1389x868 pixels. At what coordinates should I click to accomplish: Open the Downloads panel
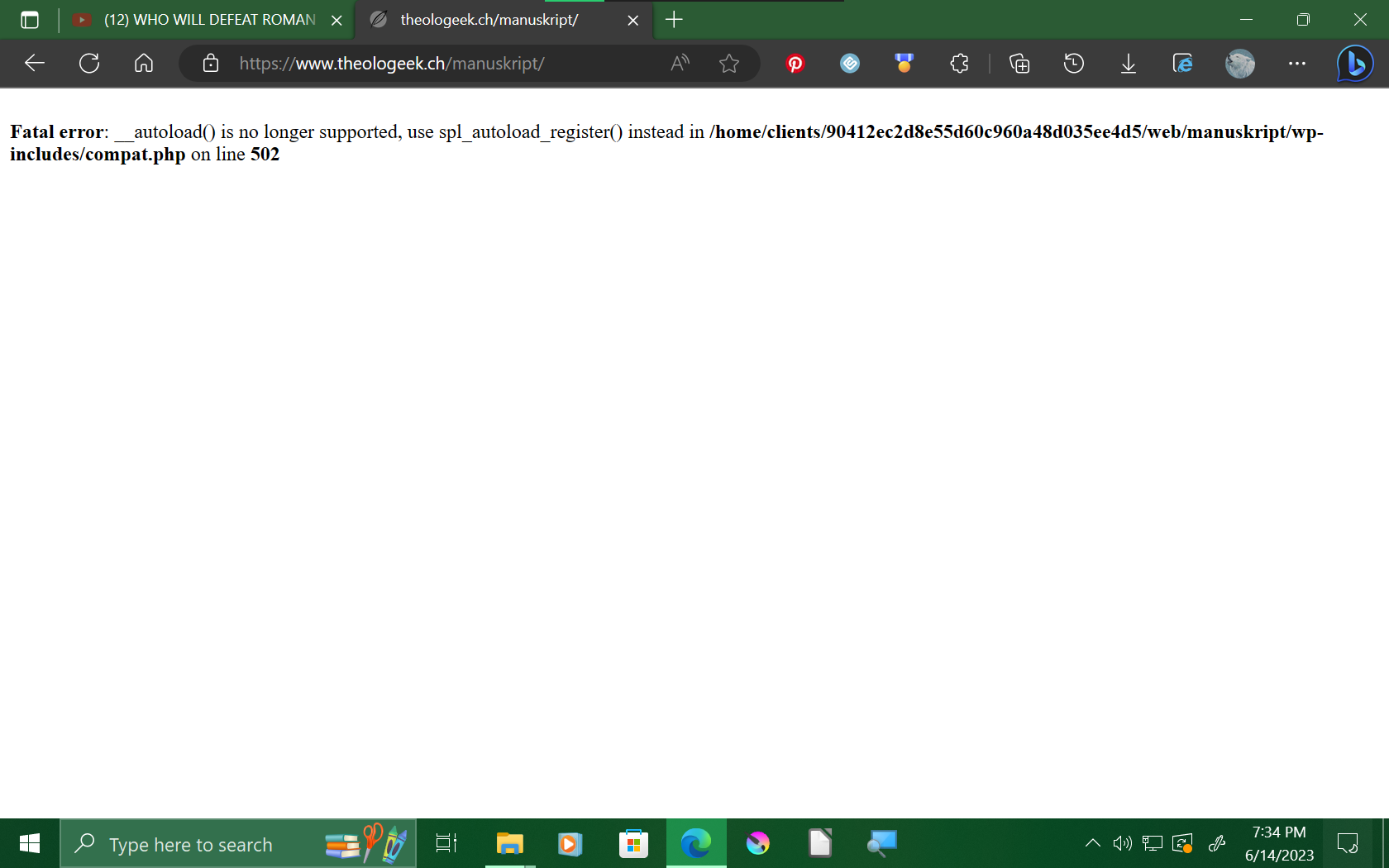pyautogui.click(x=1128, y=63)
